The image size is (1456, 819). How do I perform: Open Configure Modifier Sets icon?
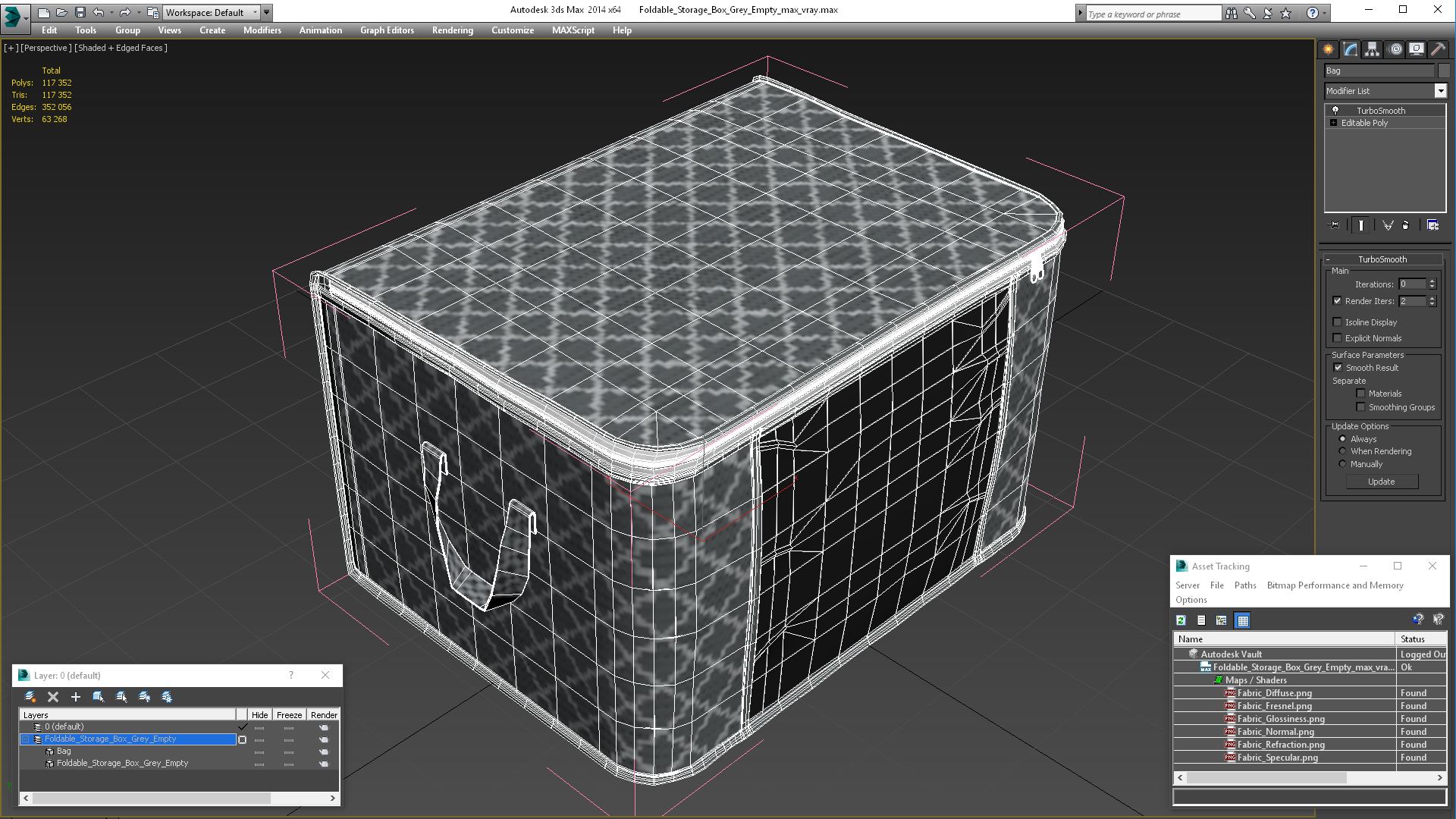click(x=1432, y=225)
